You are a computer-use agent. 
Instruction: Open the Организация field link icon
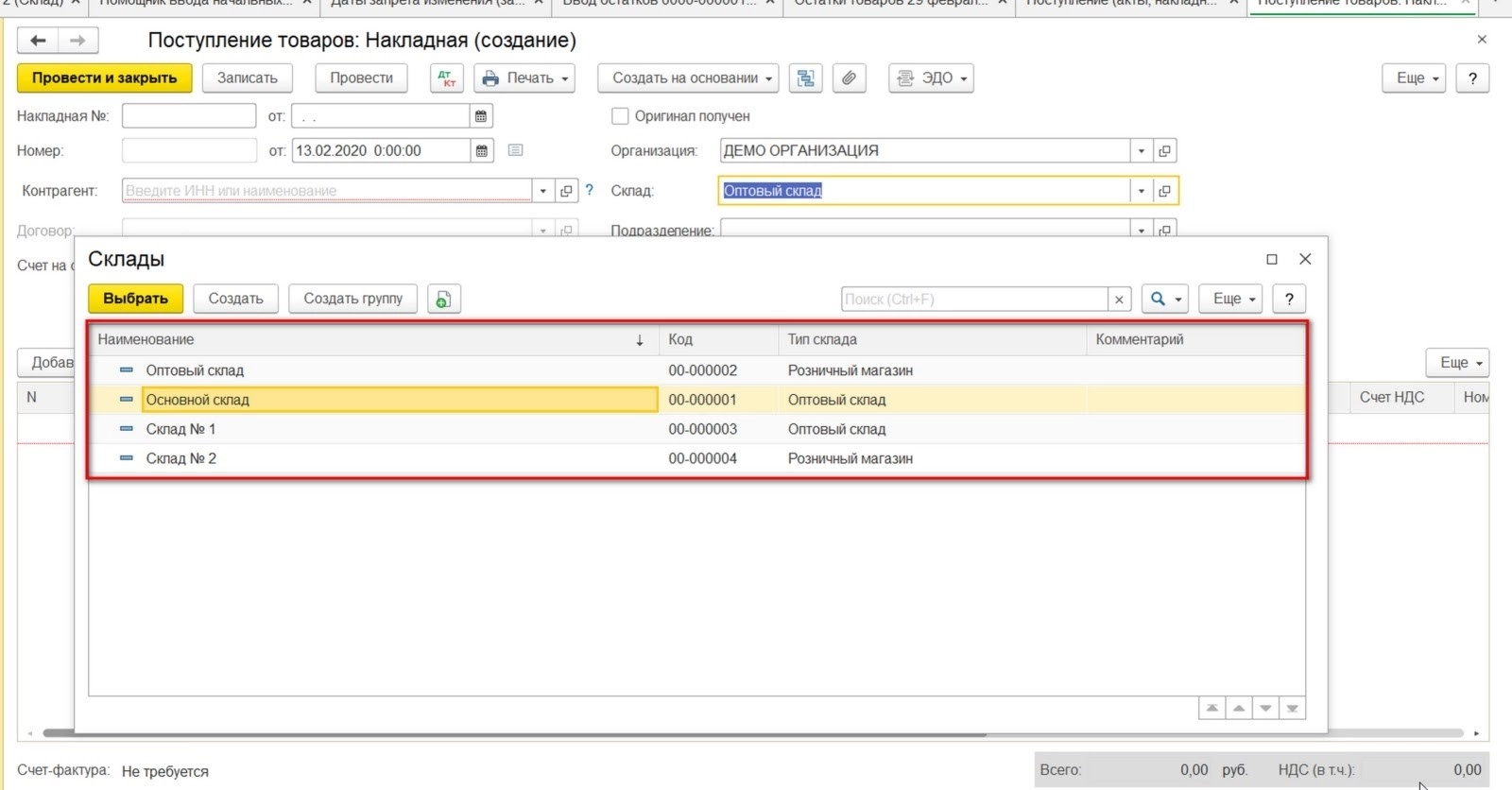coord(1164,151)
